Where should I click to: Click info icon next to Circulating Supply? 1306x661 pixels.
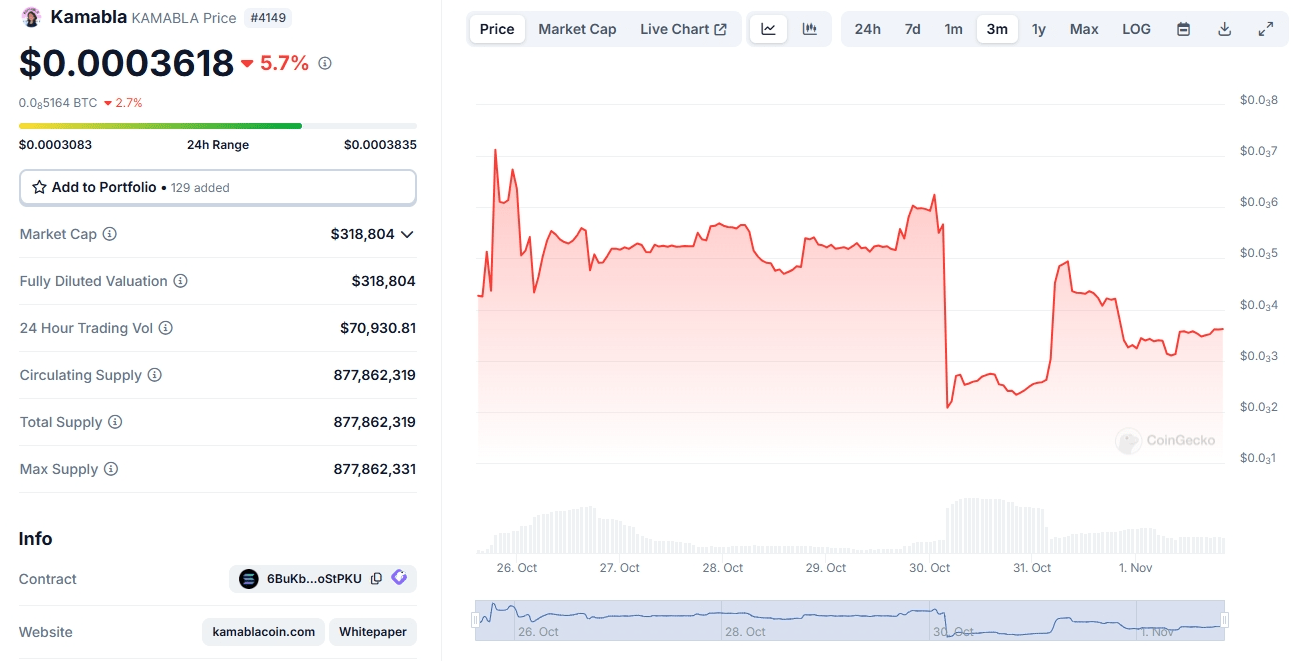pyautogui.click(x=155, y=375)
